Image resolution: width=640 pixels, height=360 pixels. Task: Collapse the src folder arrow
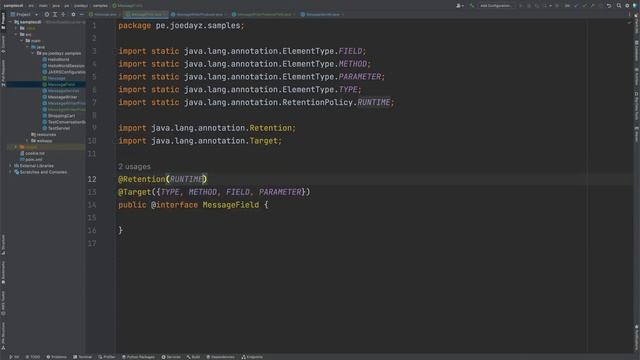[16, 35]
